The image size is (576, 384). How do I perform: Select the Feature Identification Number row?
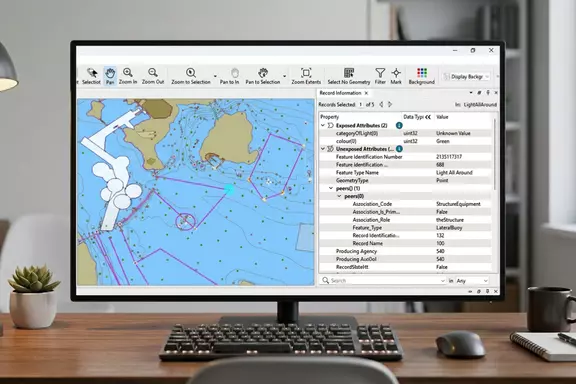406,157
